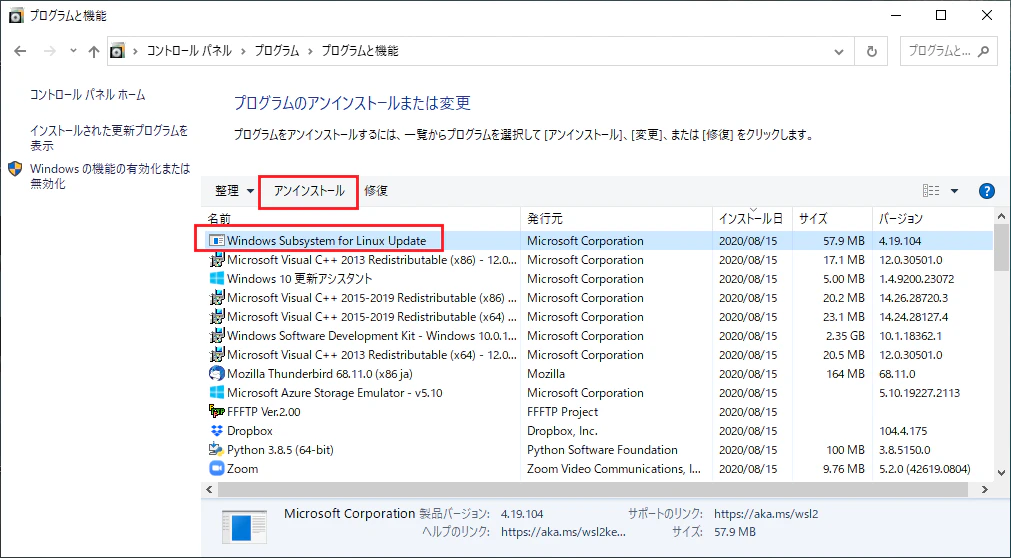Go up one level with the Up arrow
Viewport: 1011px width, 558px height.
pos(94,51)
